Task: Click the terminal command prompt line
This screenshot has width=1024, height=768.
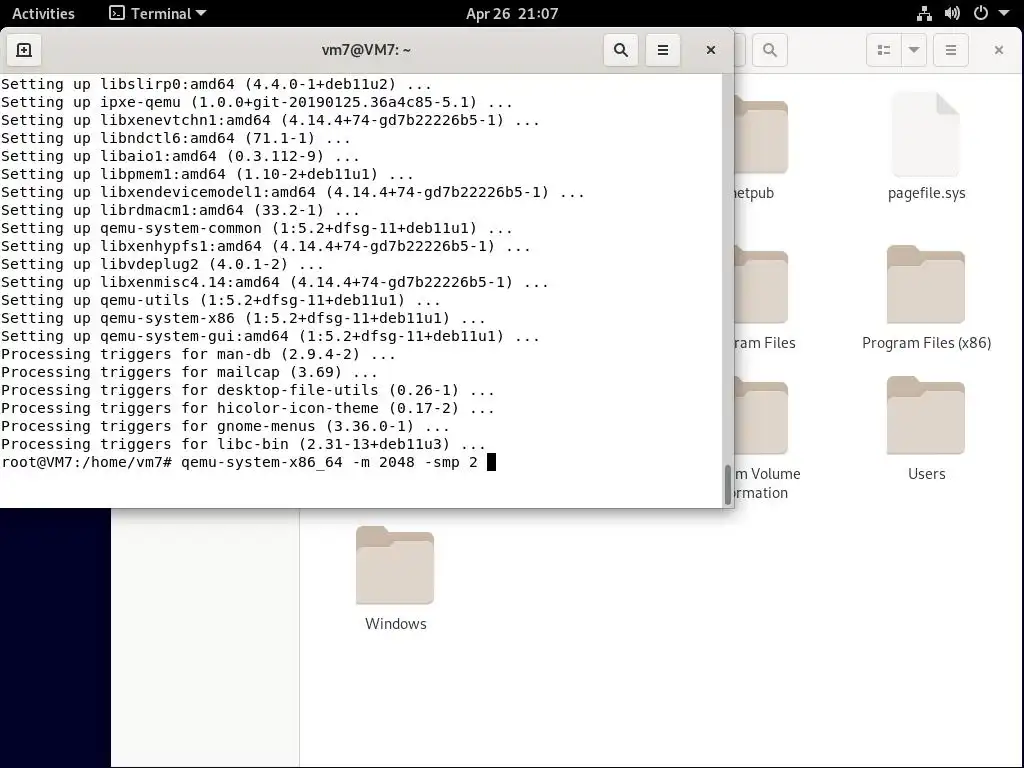Action: (248, 462)
